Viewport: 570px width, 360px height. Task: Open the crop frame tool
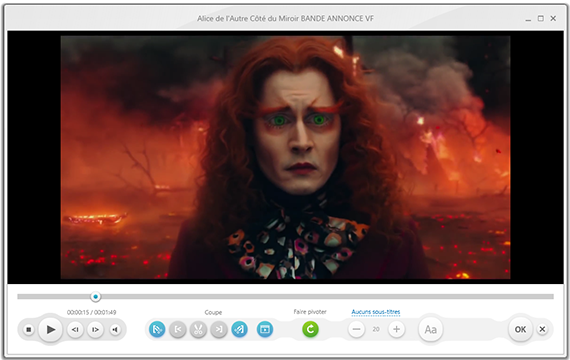click(x=265, y=329)
